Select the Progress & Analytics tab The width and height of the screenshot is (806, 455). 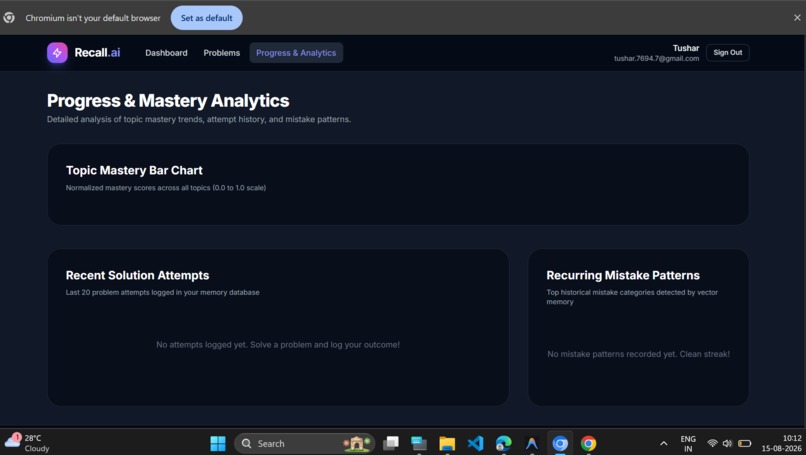[x=296, y=53]
